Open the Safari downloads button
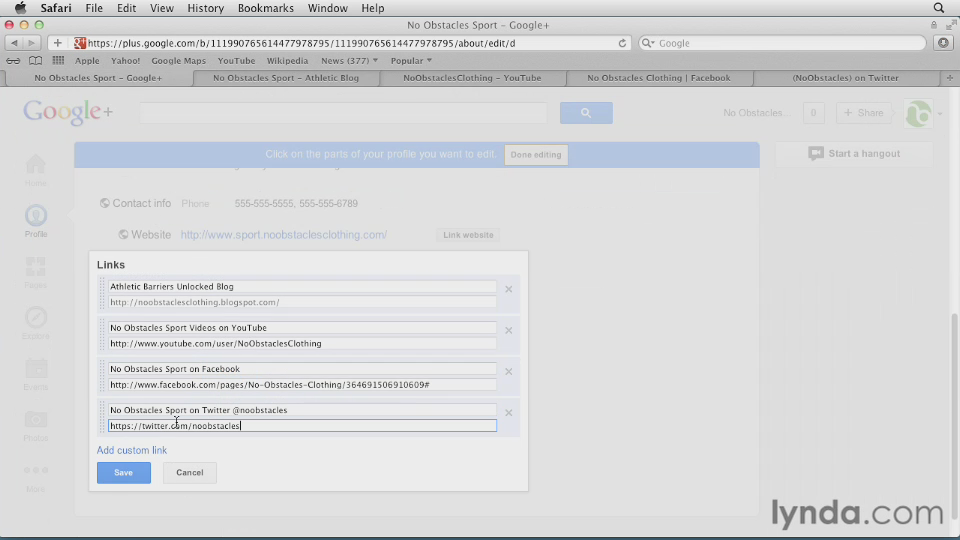The width and height of the screenshot is (960, 540). pyautogui.click(x=943, y=43)
